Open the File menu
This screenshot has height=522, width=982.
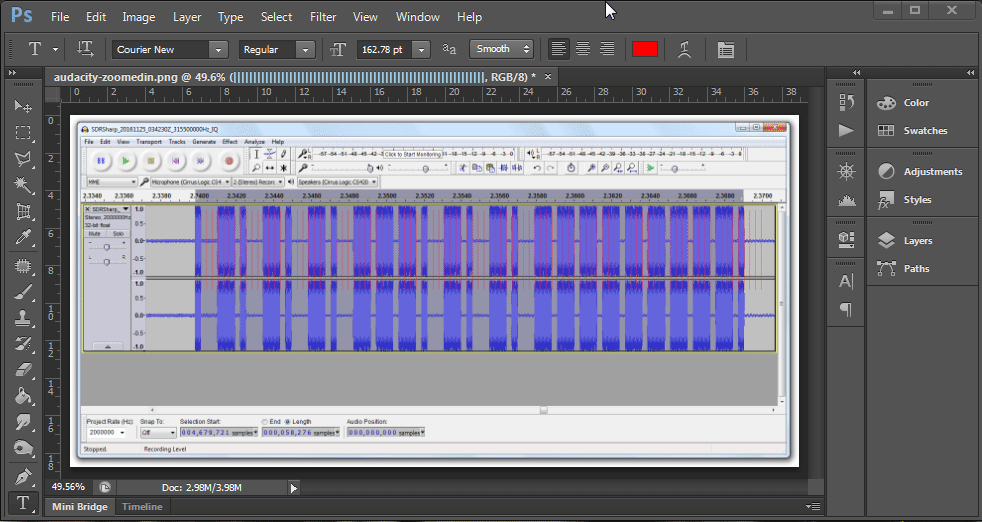click(x=60, y=17)
